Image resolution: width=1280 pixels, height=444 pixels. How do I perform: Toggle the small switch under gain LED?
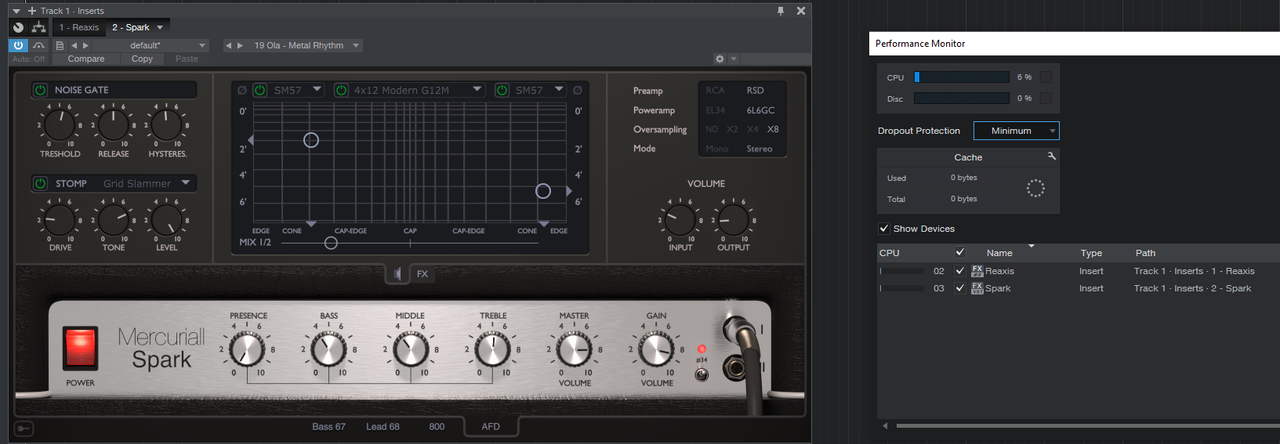pyautogui.click(x=701, y=375)
